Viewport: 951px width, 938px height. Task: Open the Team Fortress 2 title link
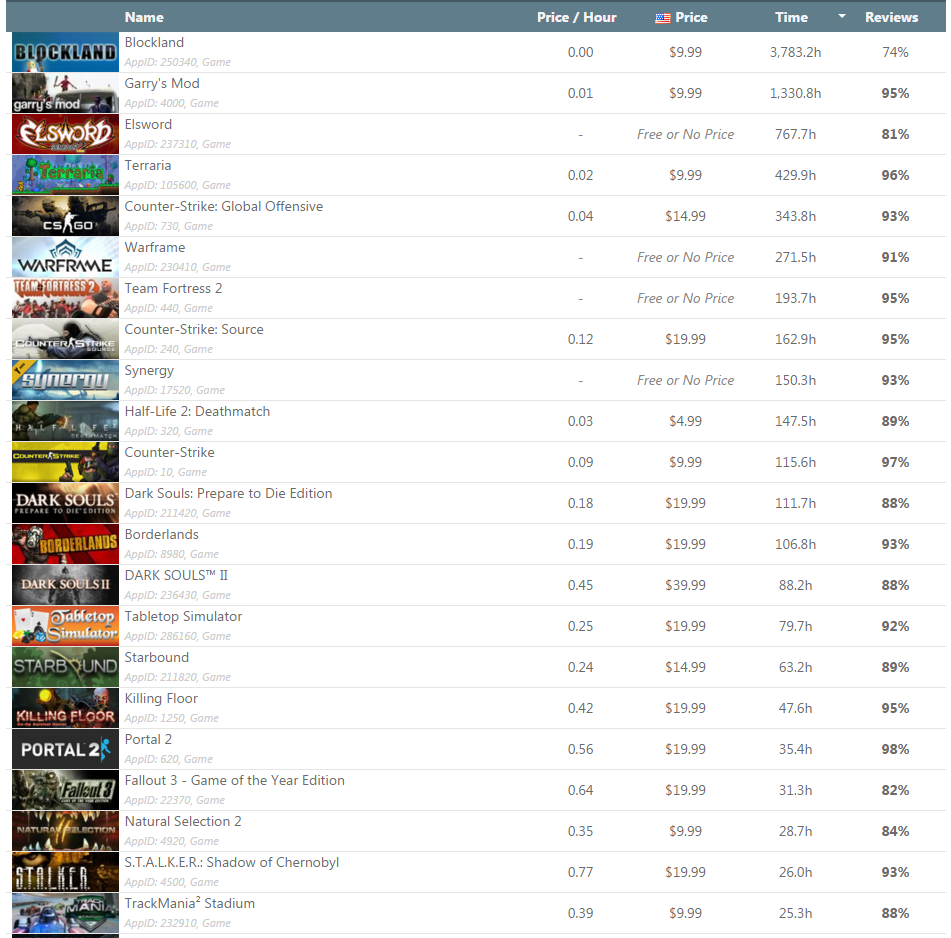pos(173,289)
